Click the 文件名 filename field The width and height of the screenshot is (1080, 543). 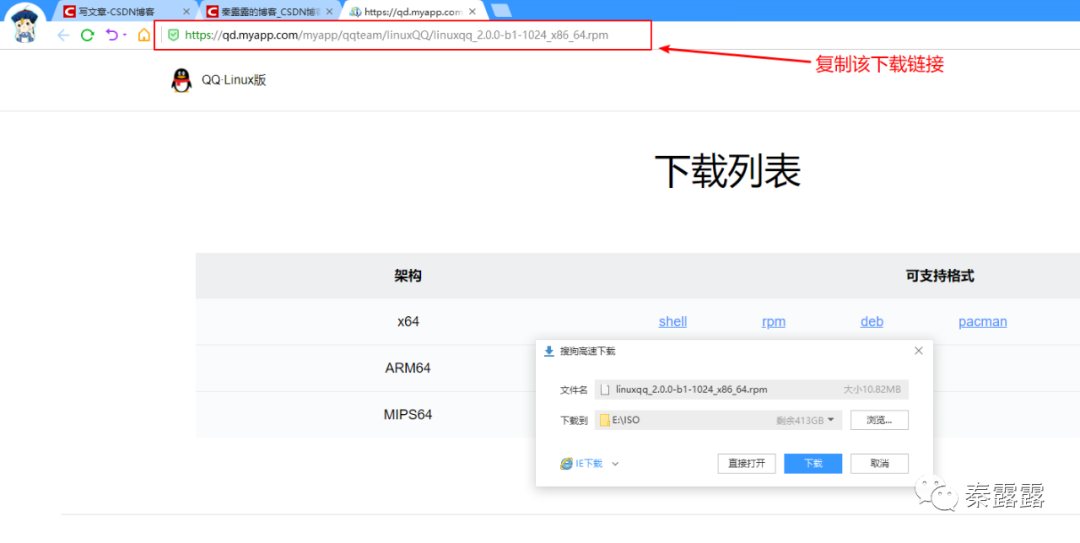(751, 389)
